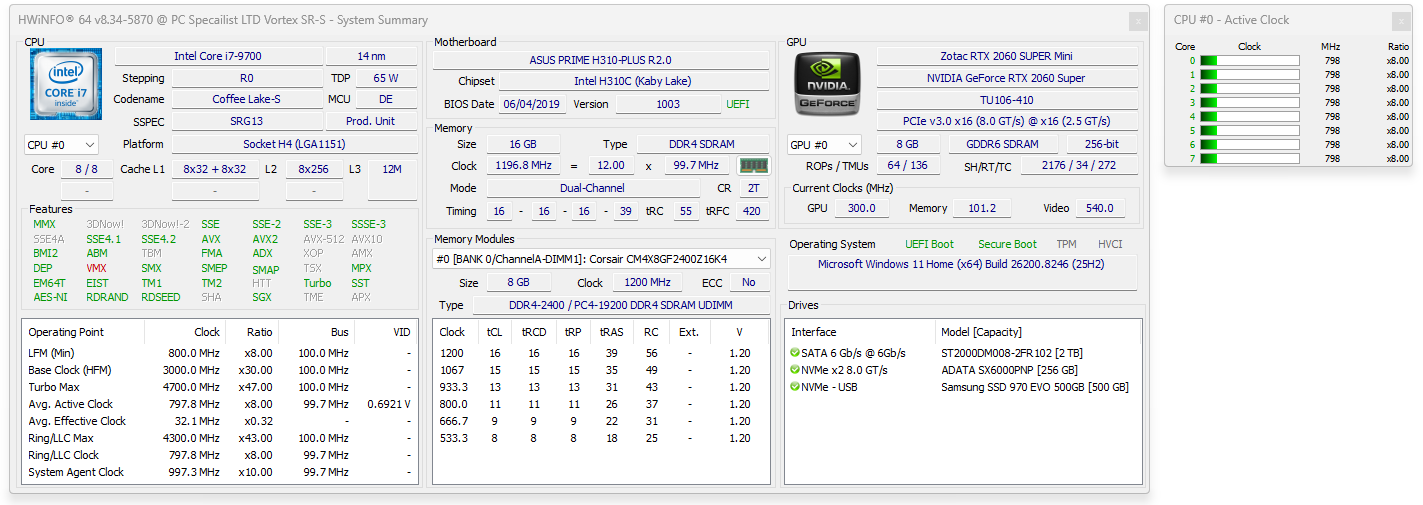This screenshot has width=1423, height=505.
Task: Click the 256-bit bus width field
Action: click(1100, 144)
